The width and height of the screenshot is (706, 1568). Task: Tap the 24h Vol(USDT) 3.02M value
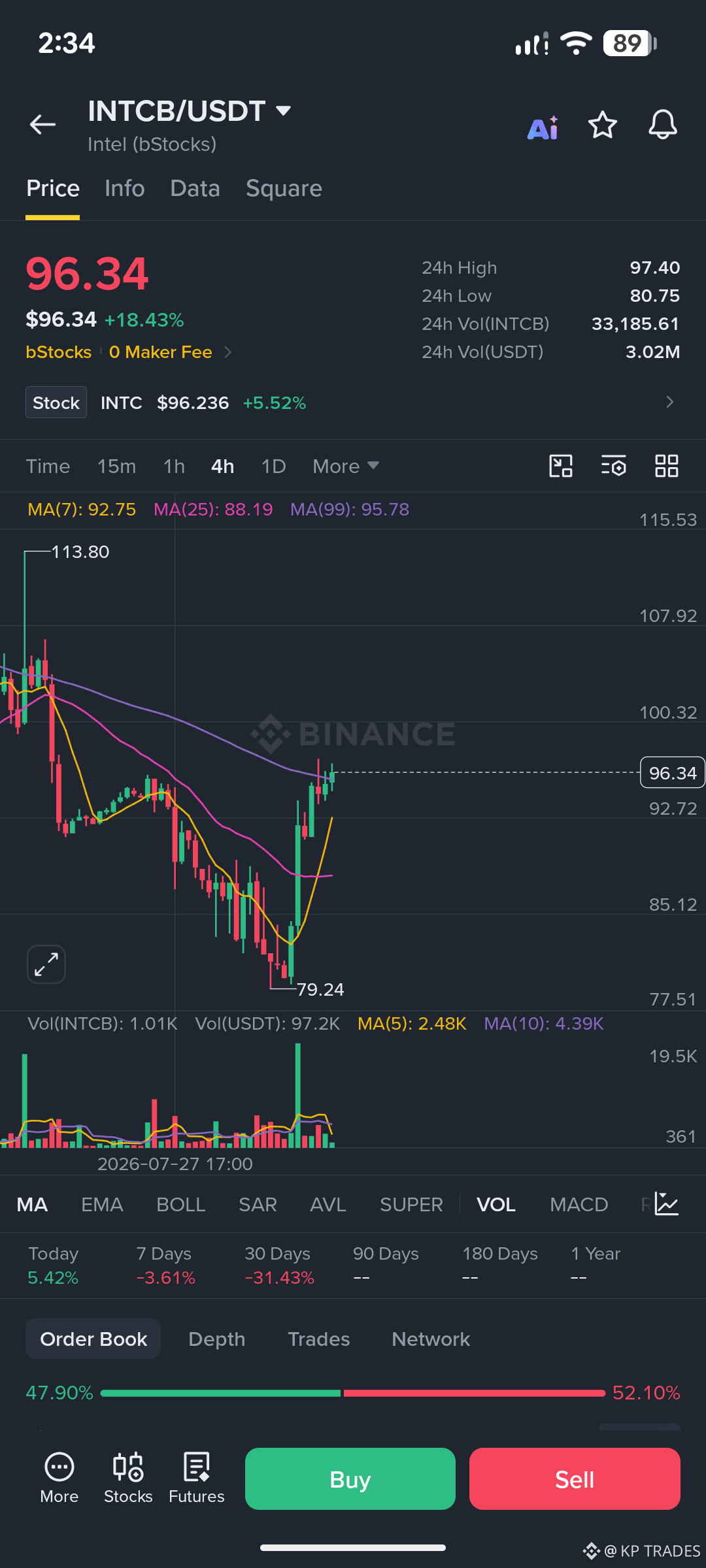[x=652, y=352]
